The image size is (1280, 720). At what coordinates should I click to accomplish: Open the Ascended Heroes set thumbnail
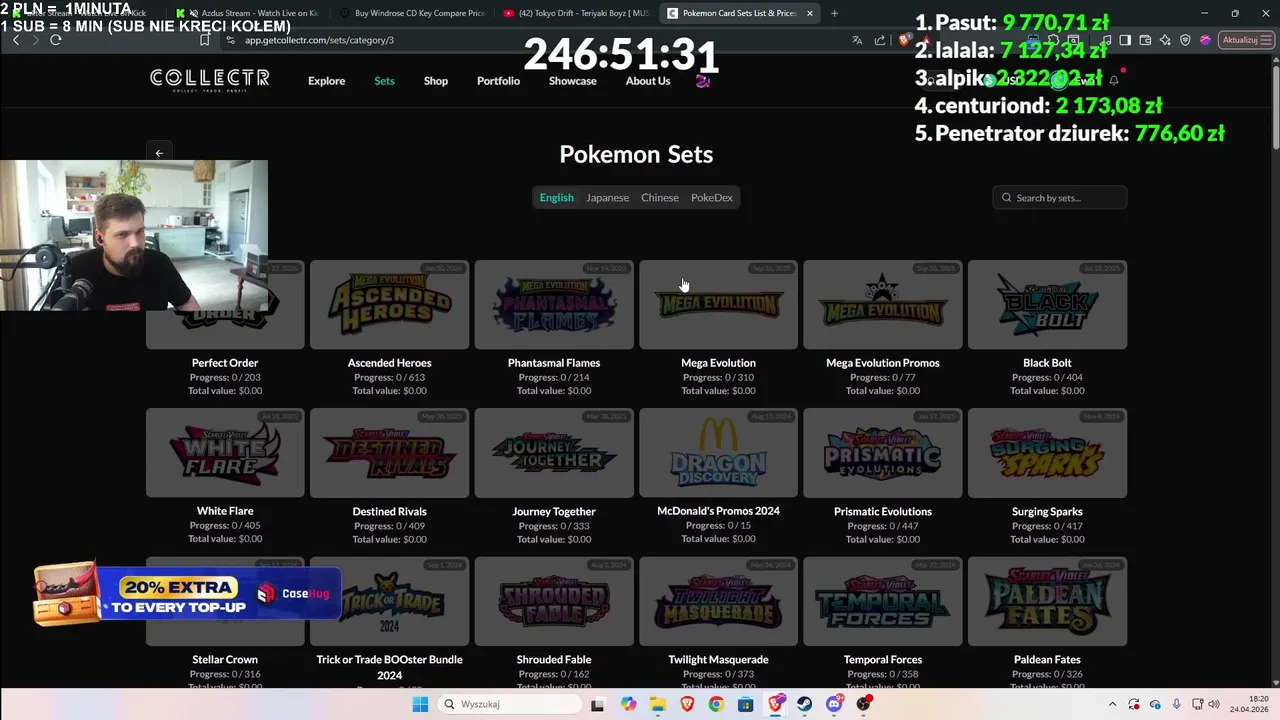pyautogui.click(x=389, y=305)
